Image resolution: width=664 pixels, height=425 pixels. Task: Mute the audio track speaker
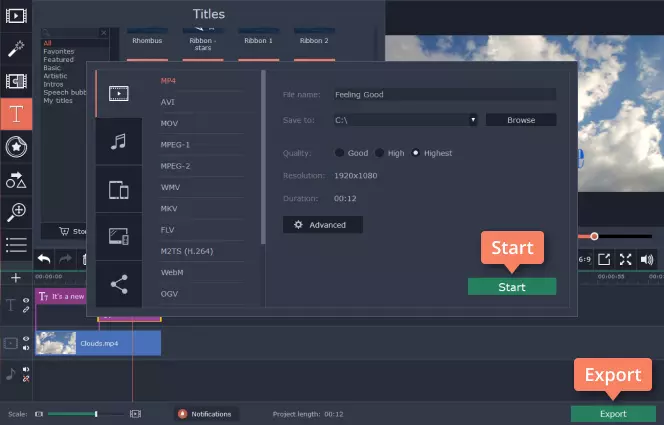point(26,370)
